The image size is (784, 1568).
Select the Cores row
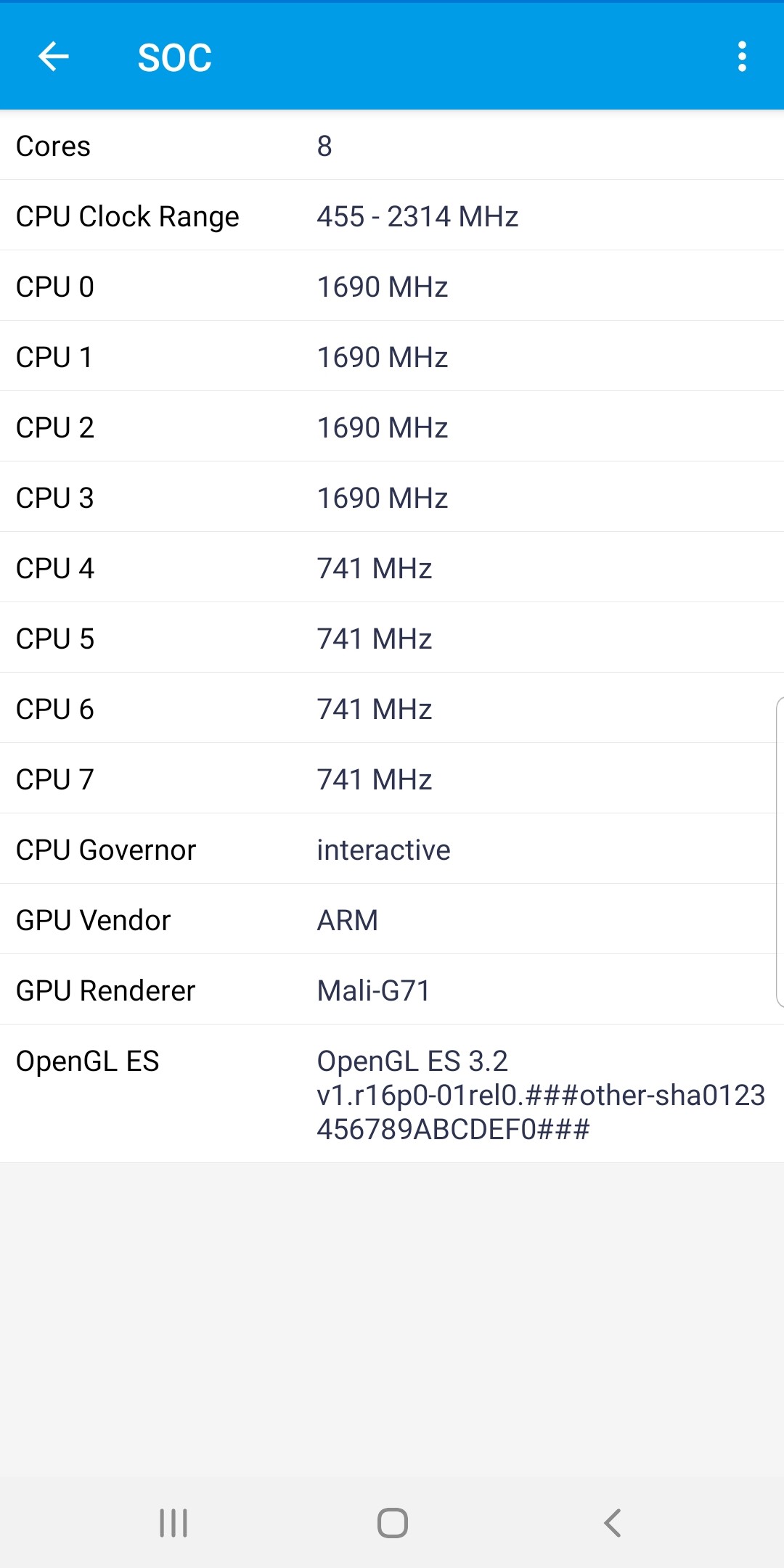(x=392, y=146)
